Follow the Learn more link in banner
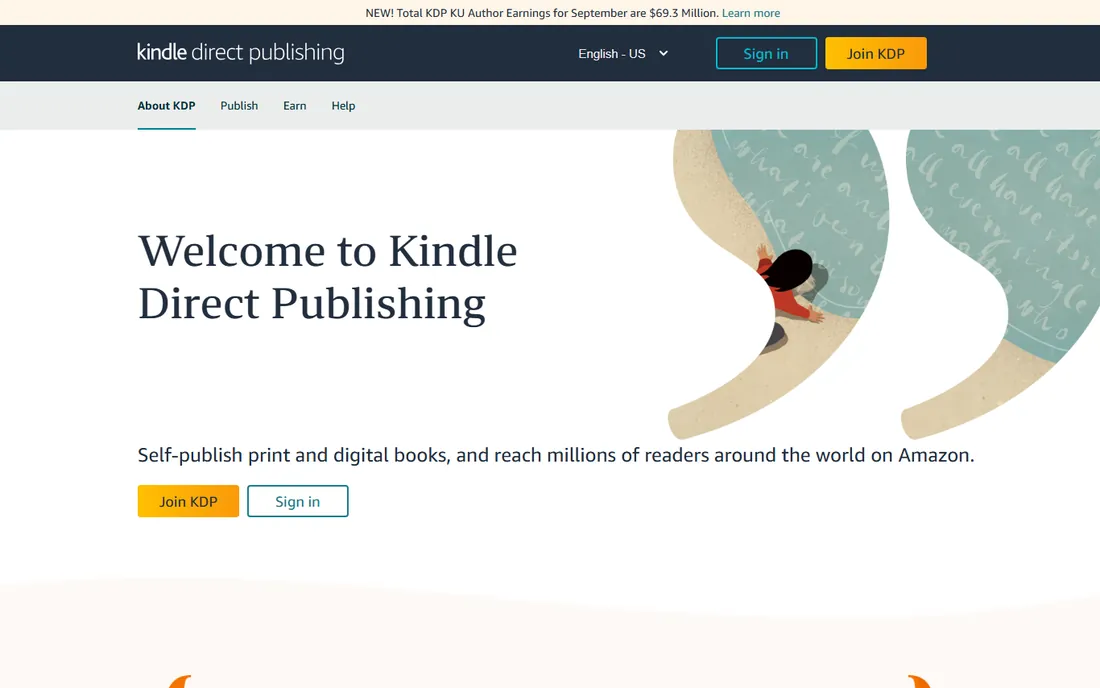1100x688 pixels. click(751, 13)
